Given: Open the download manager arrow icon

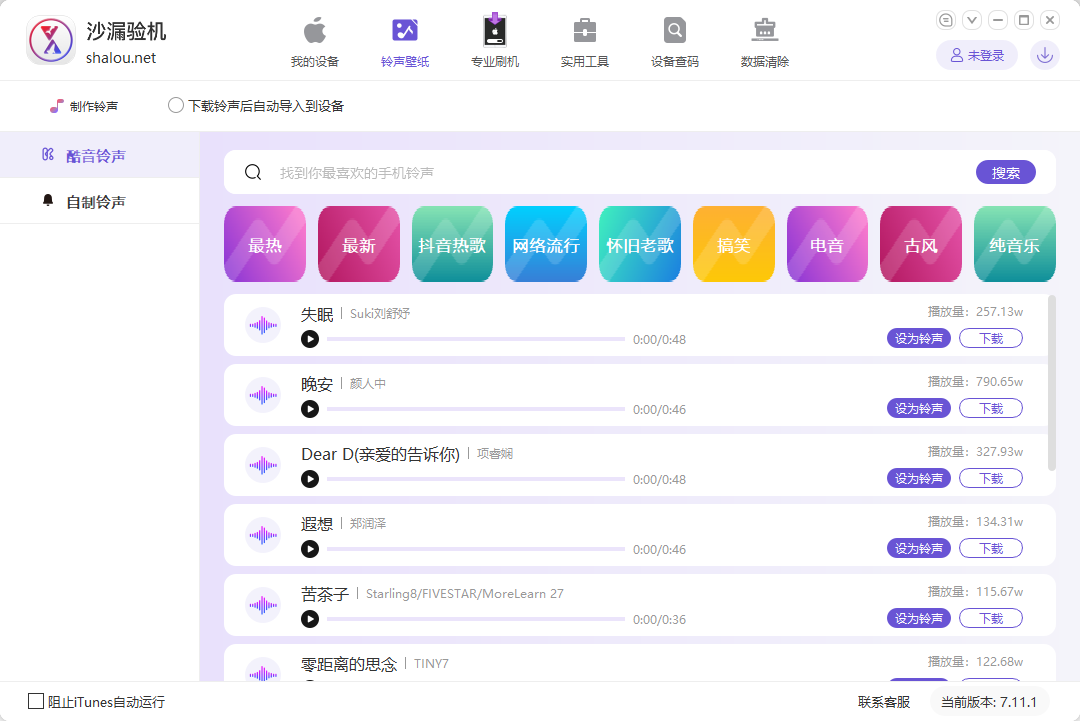Looking at the screenshot, I should pos(1045,55).
